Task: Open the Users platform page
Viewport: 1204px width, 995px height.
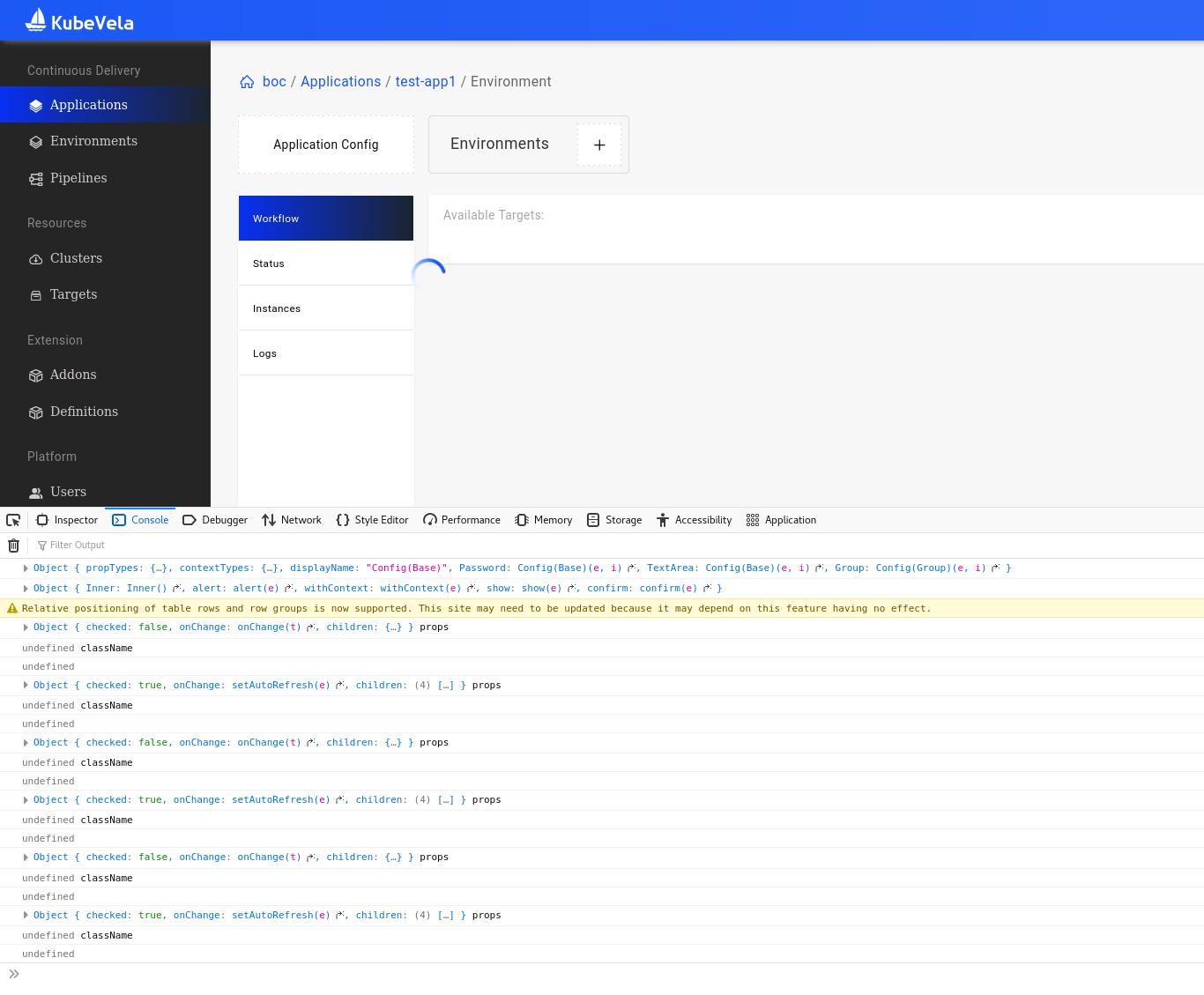Action: [x=68, y=492]
